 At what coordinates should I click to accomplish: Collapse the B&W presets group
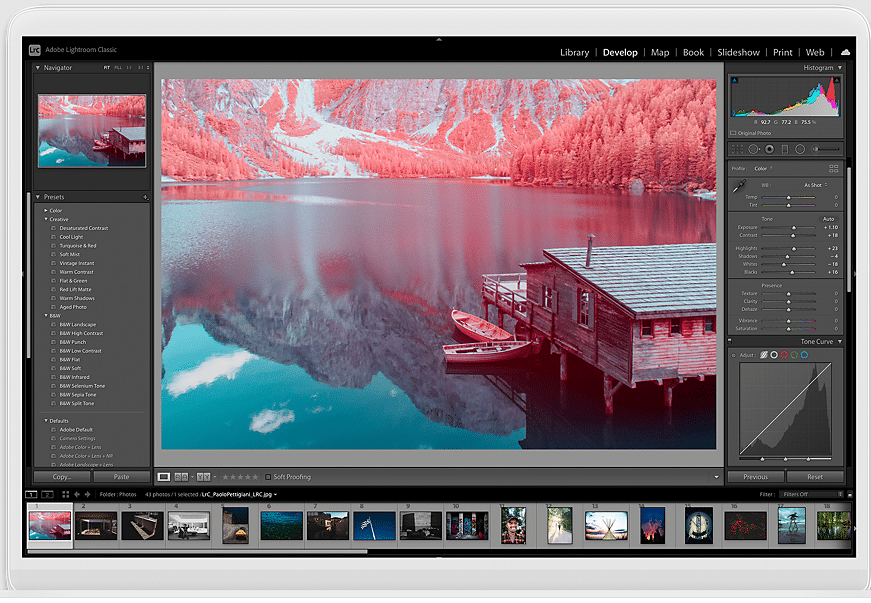pyautogui.click(x=46, y=315)
